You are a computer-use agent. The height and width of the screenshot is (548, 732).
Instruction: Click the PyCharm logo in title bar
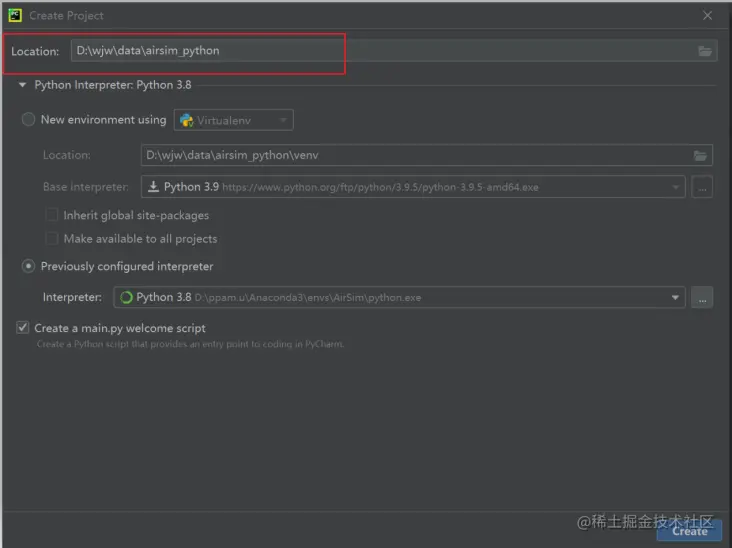15,15
